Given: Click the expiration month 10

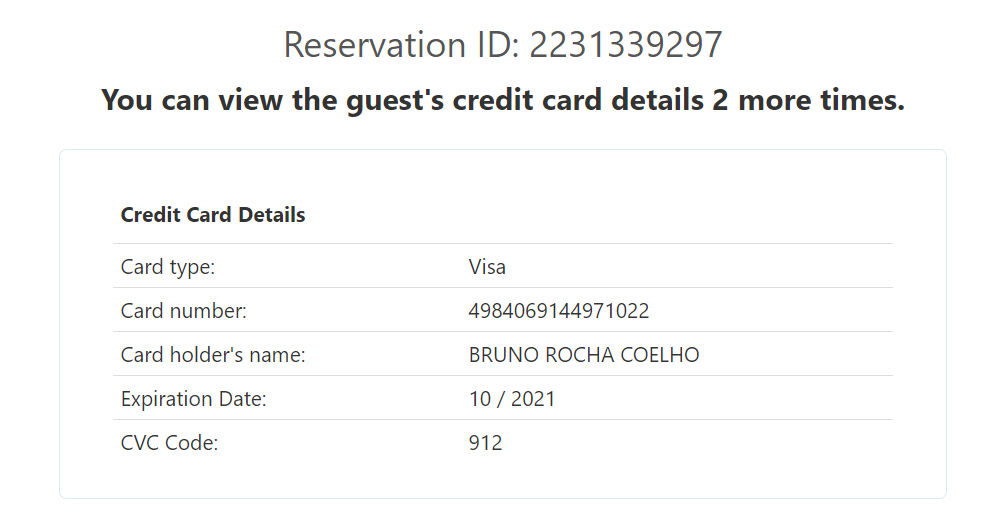Looking at the screenshot, I should tap(480, 399).
